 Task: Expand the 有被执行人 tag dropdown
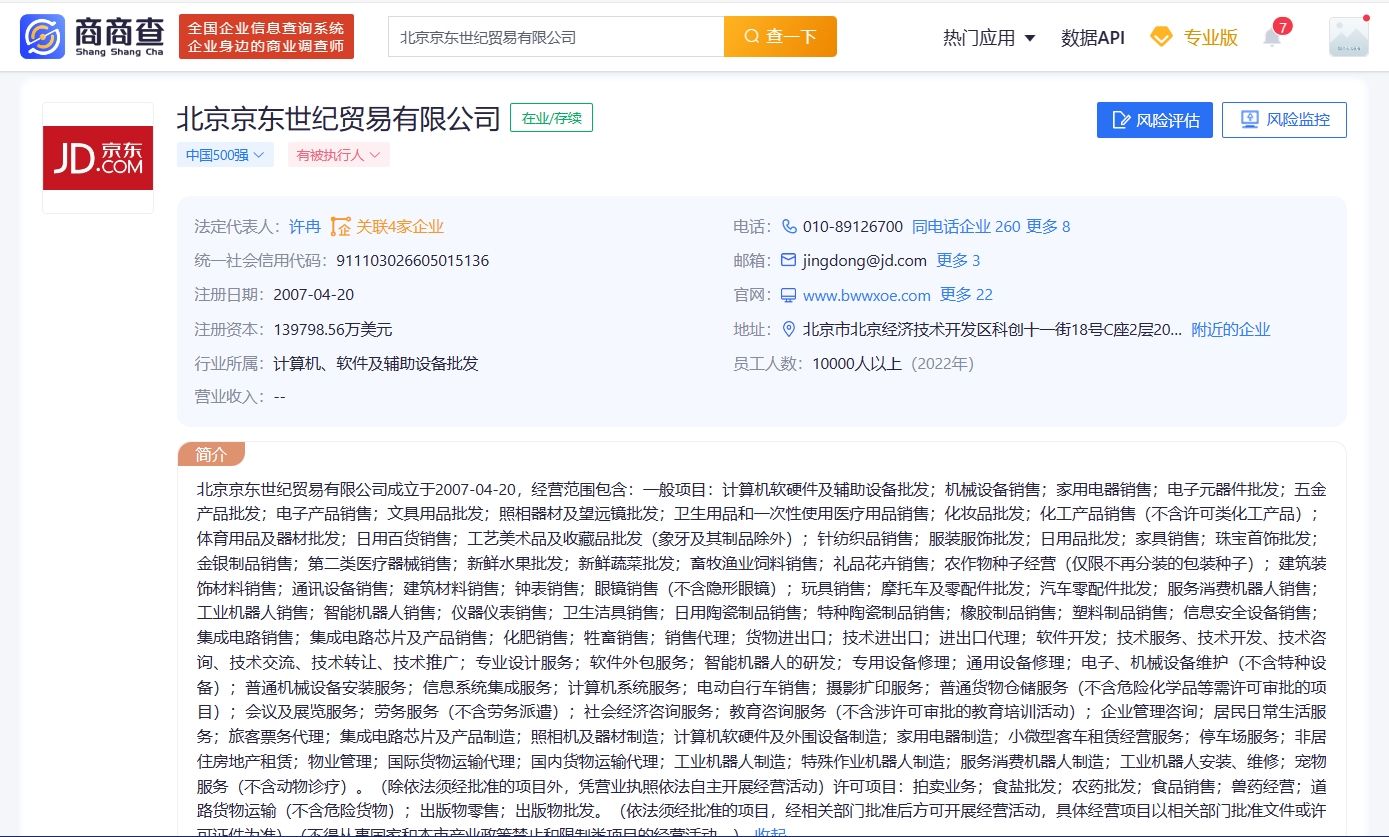coord(339,155)
